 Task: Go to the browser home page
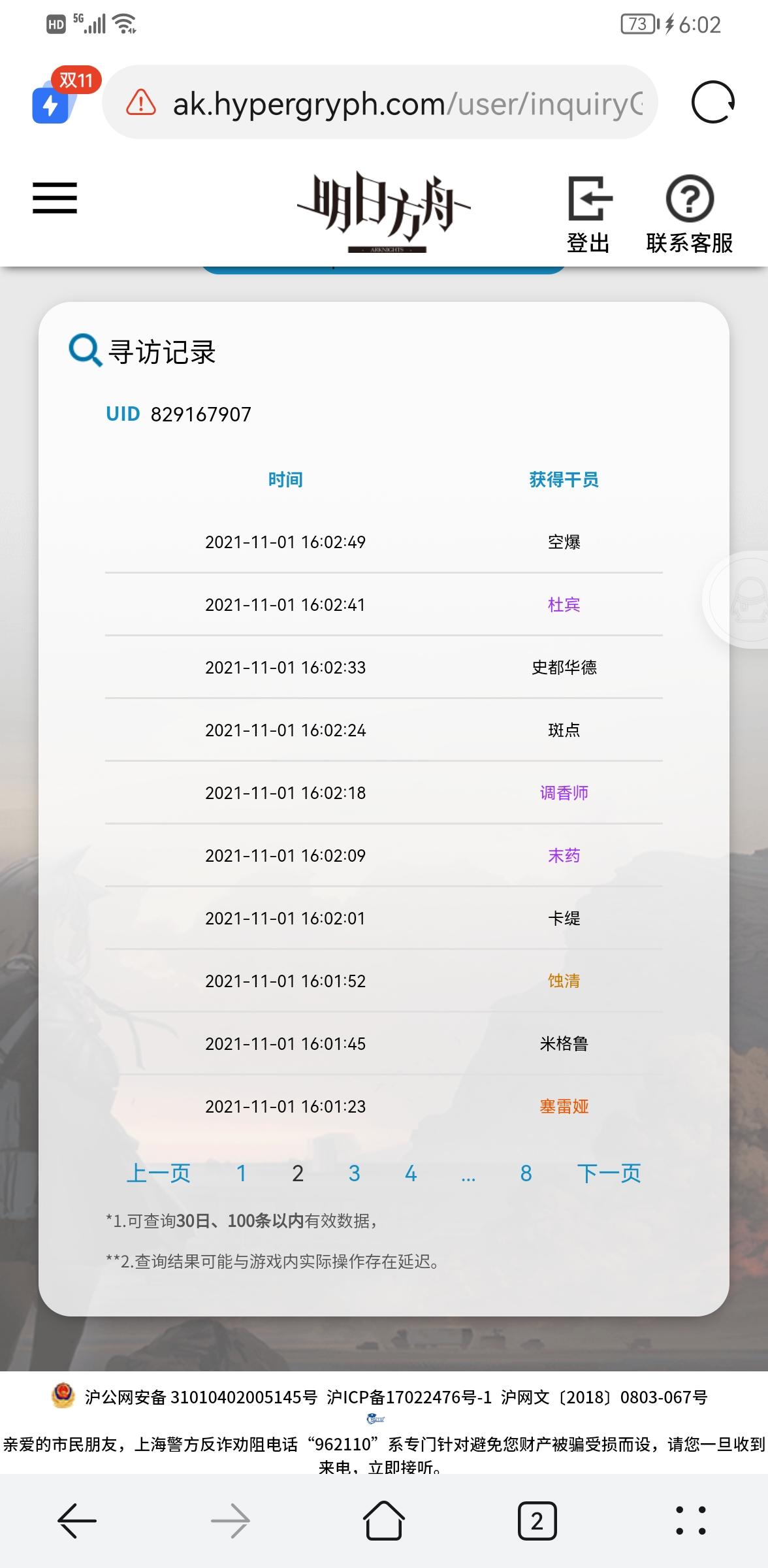[x=383, y=1520]
